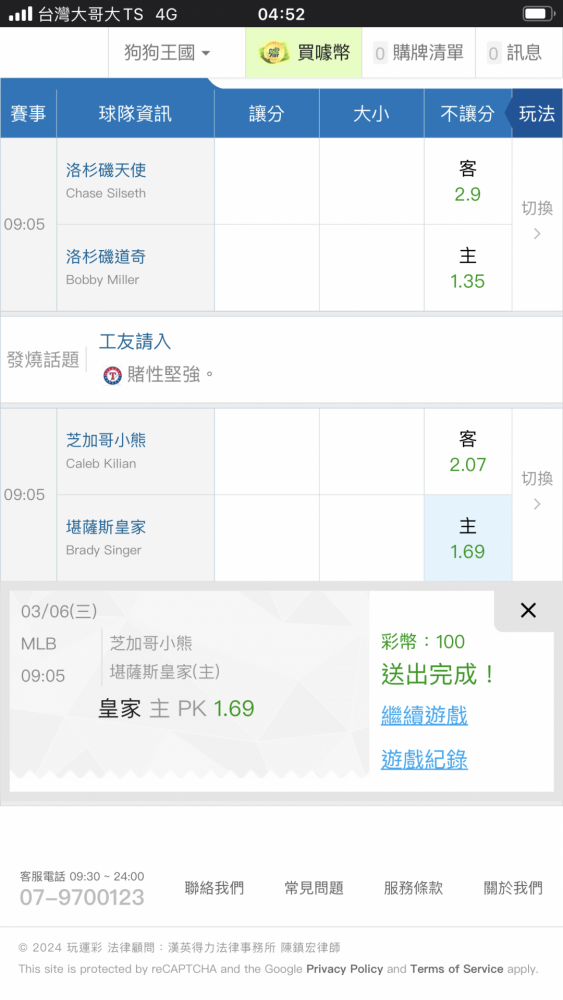Viewport: 563px width, 1000px height.
Task: Open the 工友請入 hot topic
Action: tap(135, 342)
